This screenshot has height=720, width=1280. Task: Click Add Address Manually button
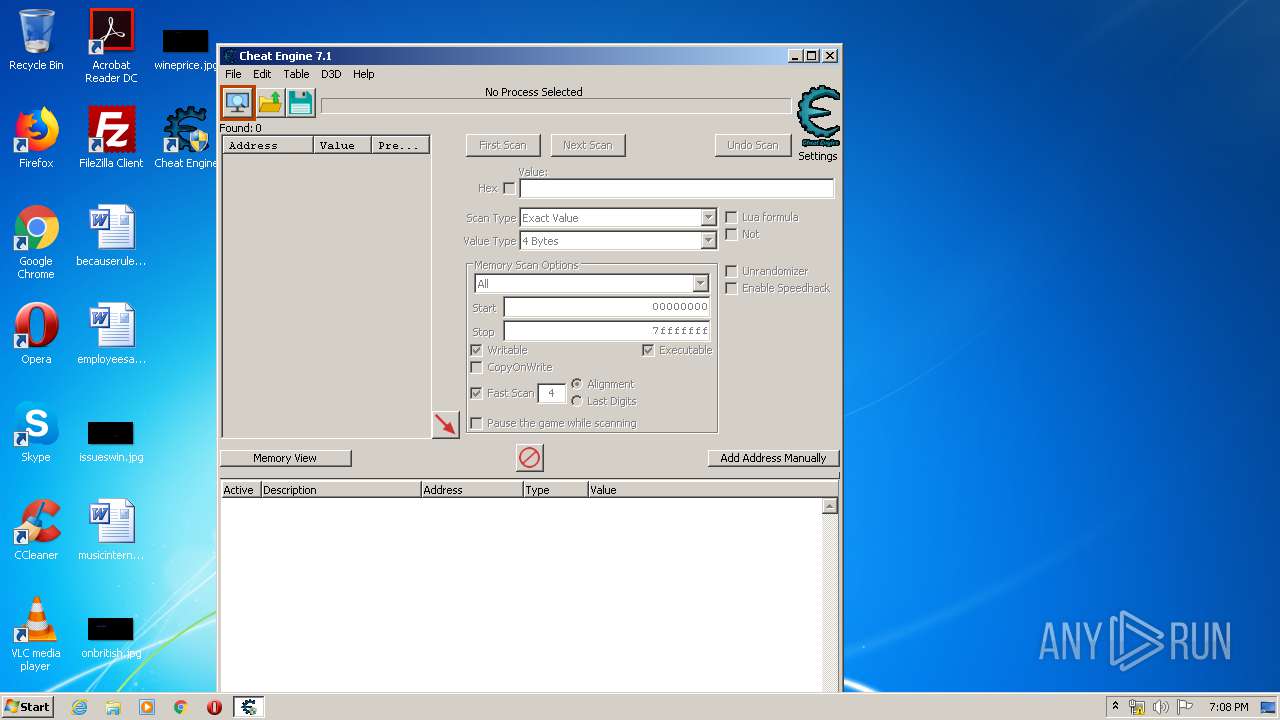pos(773,458)
